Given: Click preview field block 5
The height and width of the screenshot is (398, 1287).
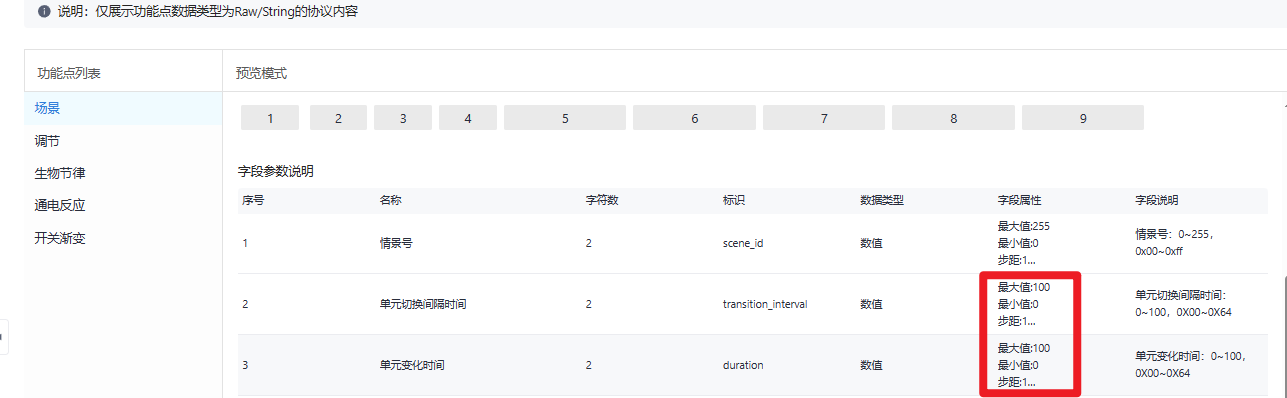Looking at the screenshot, I should (565, 118).
